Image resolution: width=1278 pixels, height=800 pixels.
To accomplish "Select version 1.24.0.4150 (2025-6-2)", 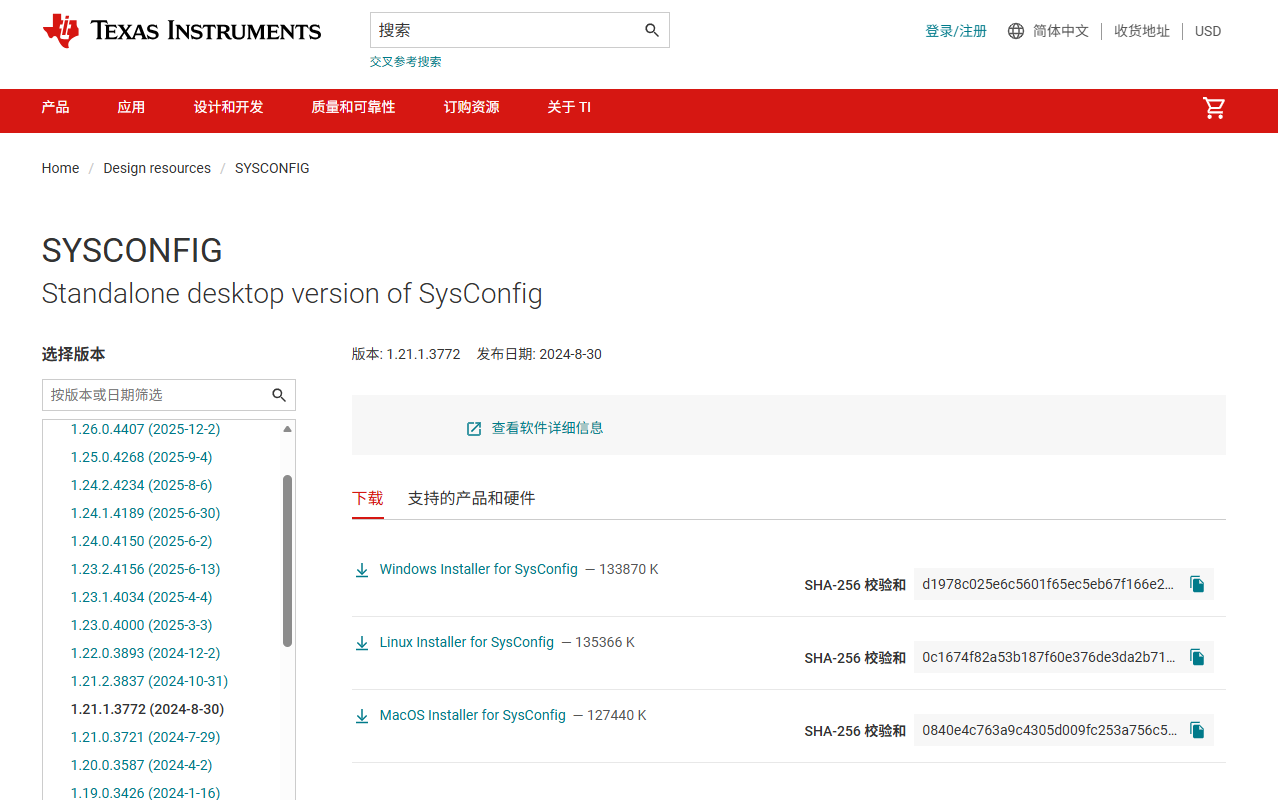I will coord(141,541).
